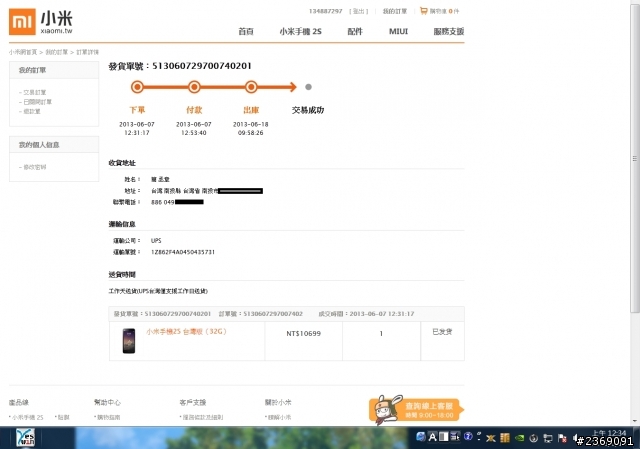Click the orange Mi logo
This screenshot has height=449, width=640.
(22, 22)
